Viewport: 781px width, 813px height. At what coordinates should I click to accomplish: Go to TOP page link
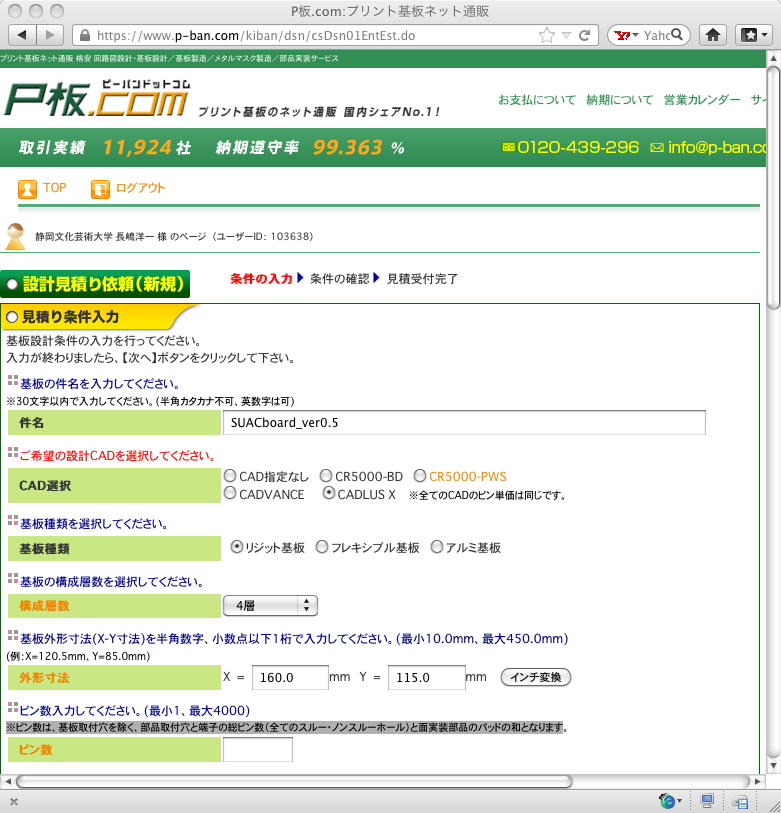click(54, 188)
